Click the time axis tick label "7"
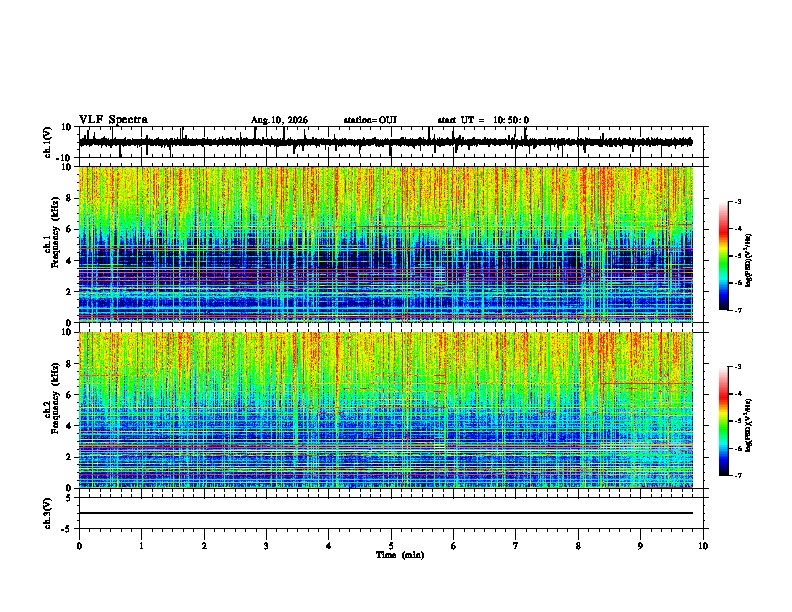792x612 pixels. click(516, 546)
